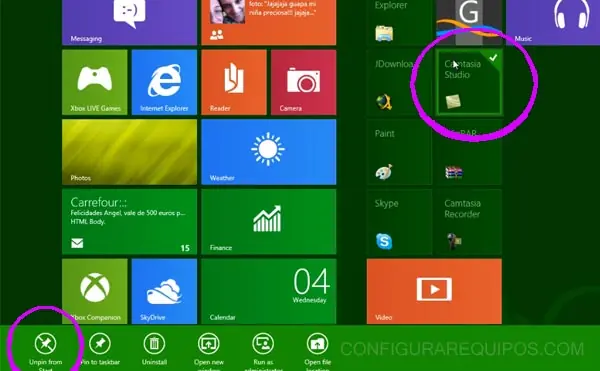Click Unpin from Start in app bar
The height and width of the screenshot is (371, 600).
click(x=46, y=351)
